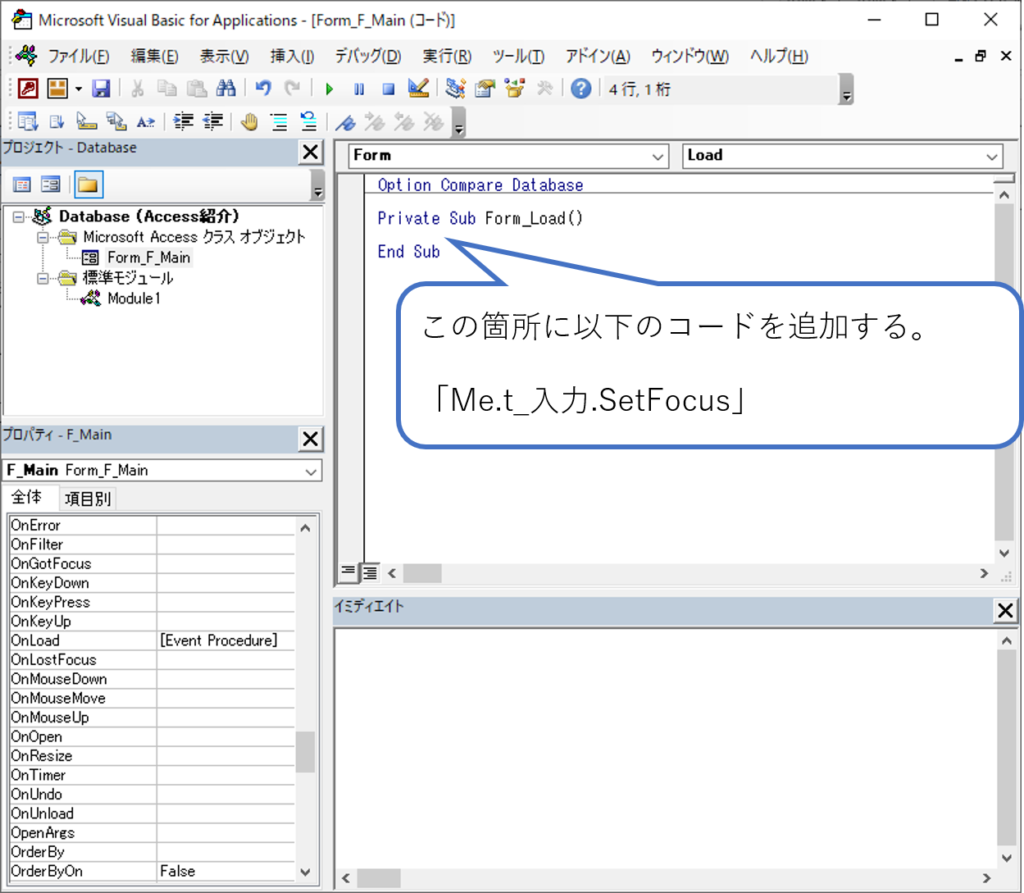Open the アドイン(A) menu
This screenshot has height=893, width=1024.
click(598, 56)
